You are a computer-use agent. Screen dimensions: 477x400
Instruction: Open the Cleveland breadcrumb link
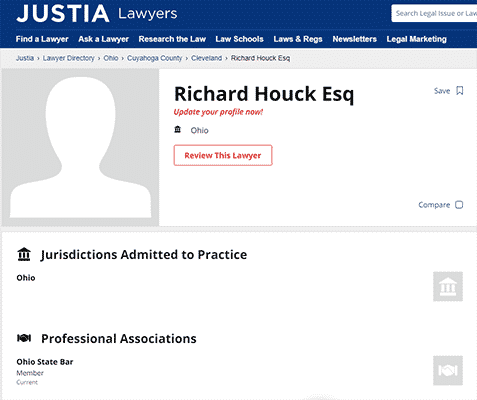206,58
